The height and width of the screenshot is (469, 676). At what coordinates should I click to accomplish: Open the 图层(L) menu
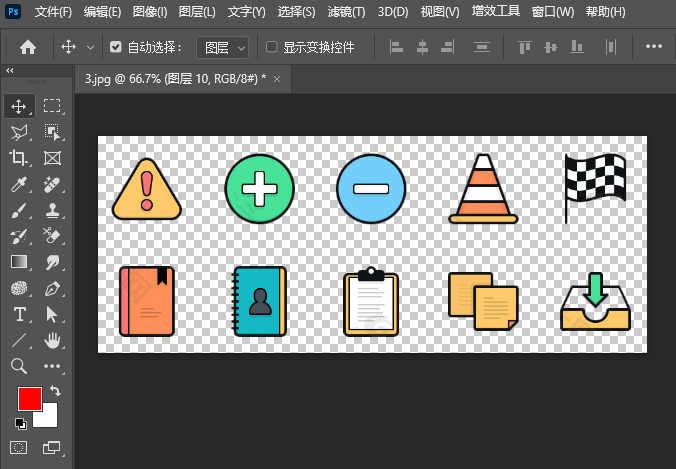point(197,12)
